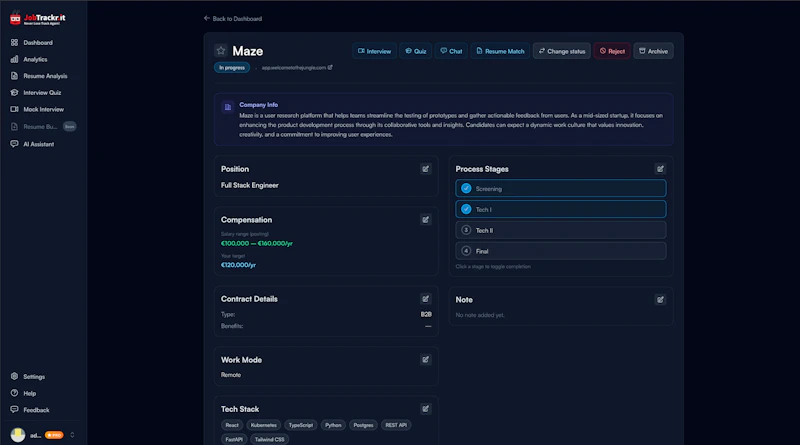
Task: Reject this application
Action: [x=612, y=51]
